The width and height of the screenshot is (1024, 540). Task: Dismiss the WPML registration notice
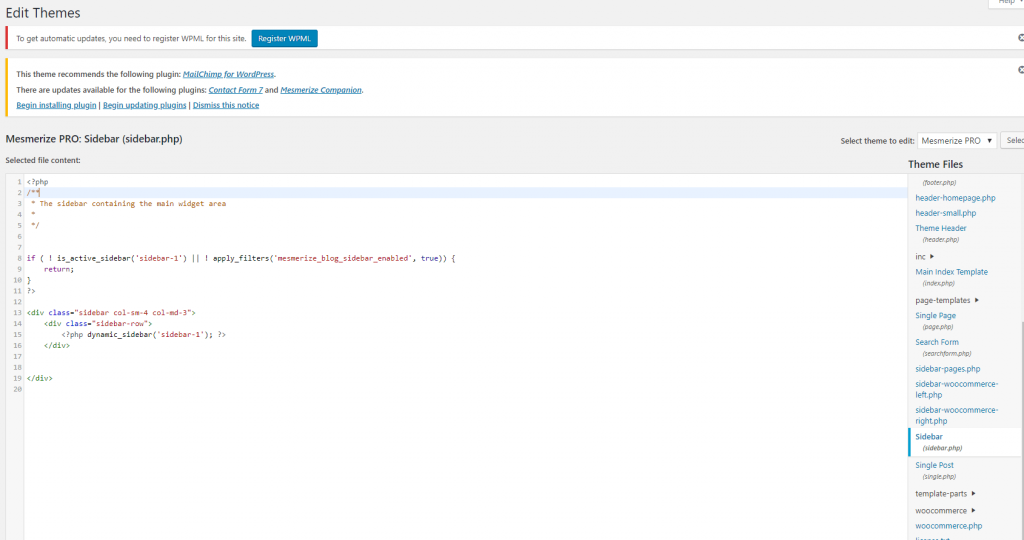[1020, 38]
